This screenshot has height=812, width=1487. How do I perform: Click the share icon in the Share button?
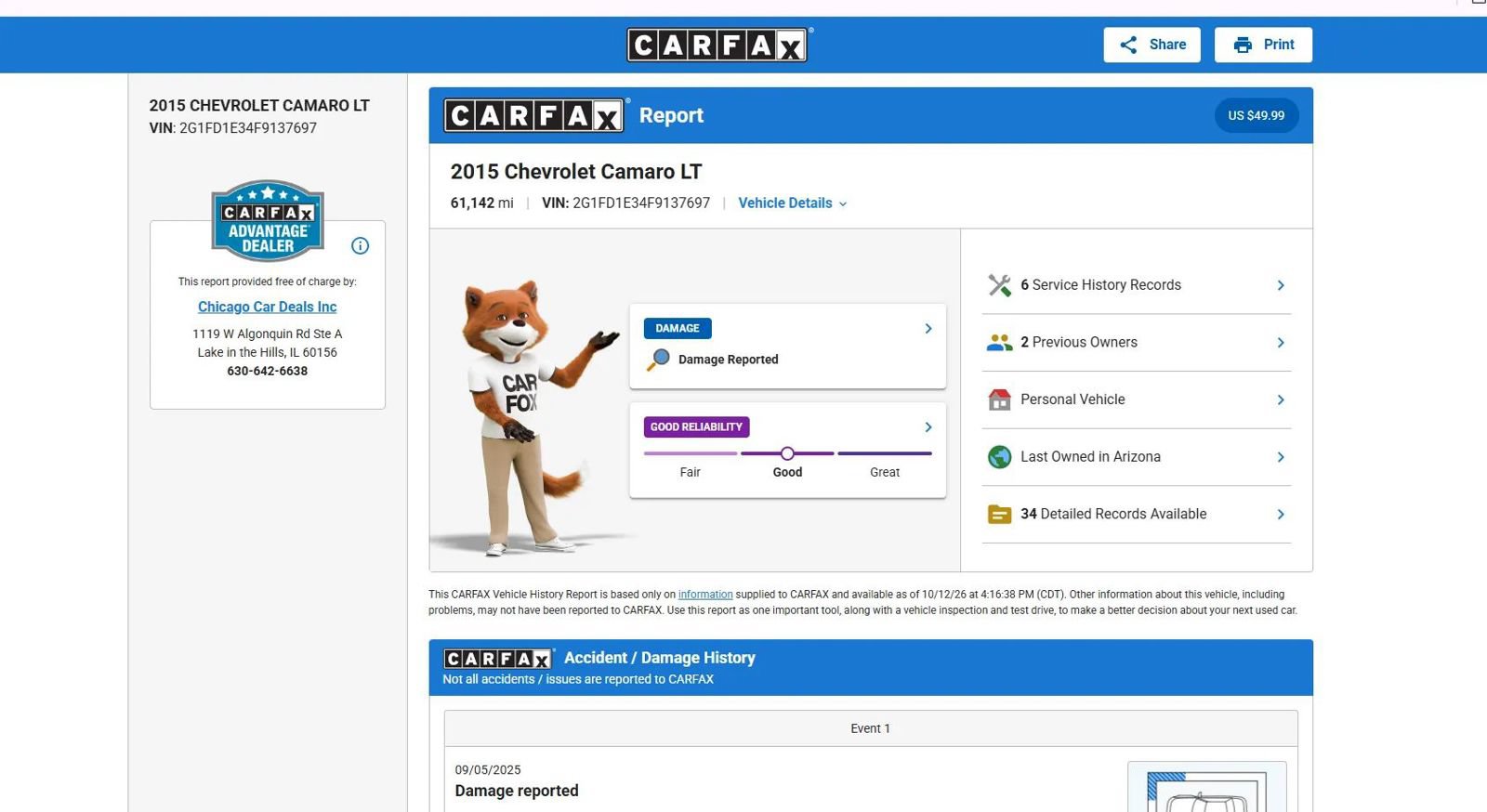pos(1128,45)
